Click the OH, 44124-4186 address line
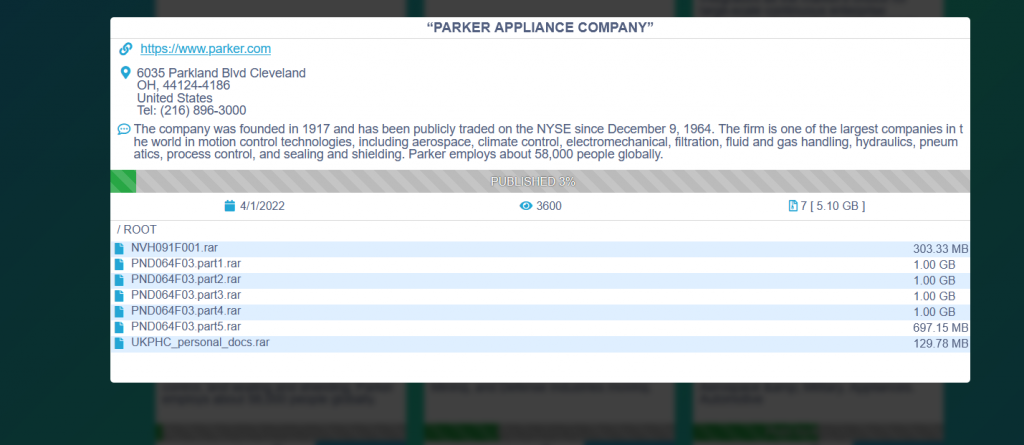Viewport: 1024px width, 445px height. (184, 86)
